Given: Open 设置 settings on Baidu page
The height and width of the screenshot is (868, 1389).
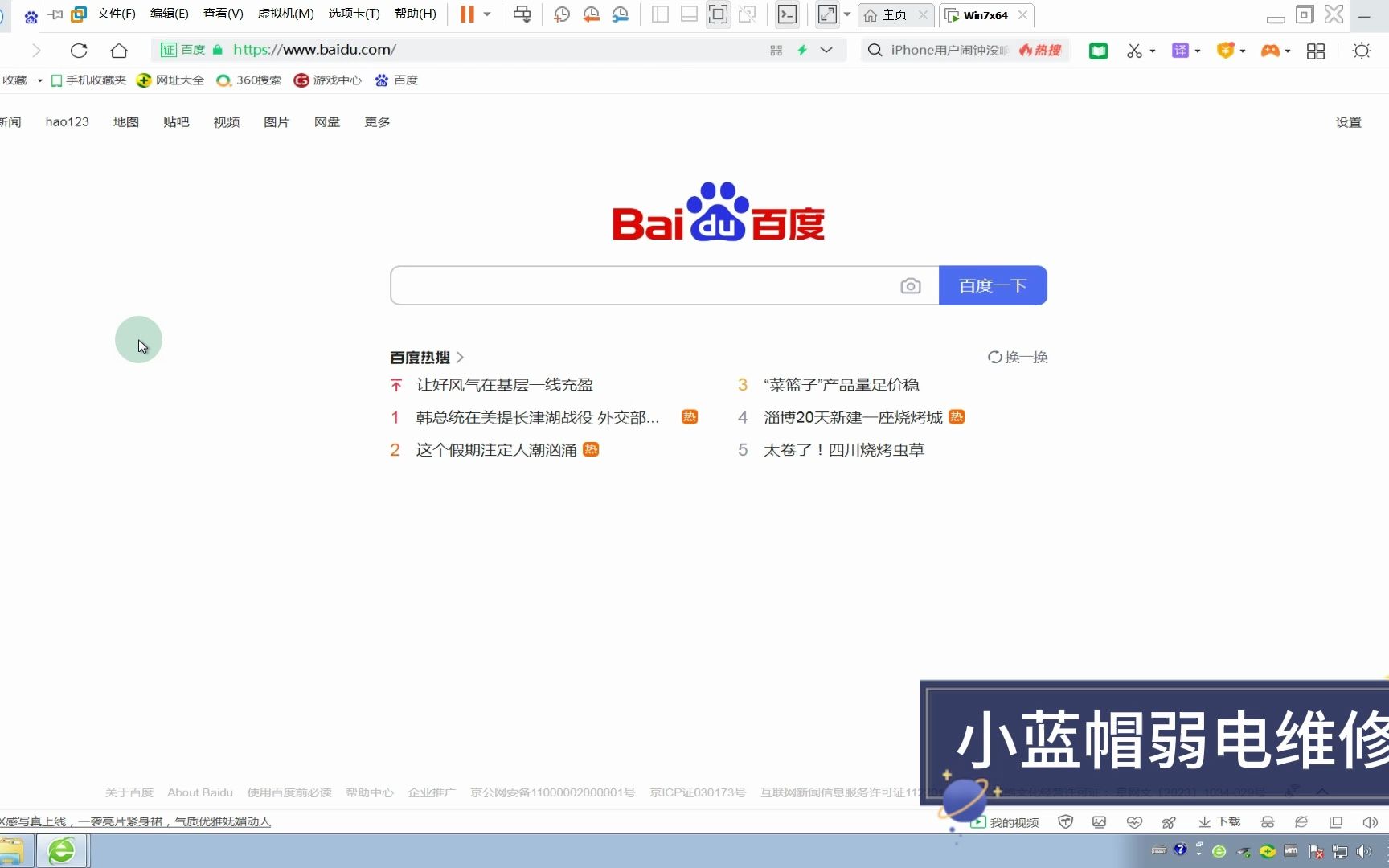Looking at the screenshot, I should tap(1348, 122).
